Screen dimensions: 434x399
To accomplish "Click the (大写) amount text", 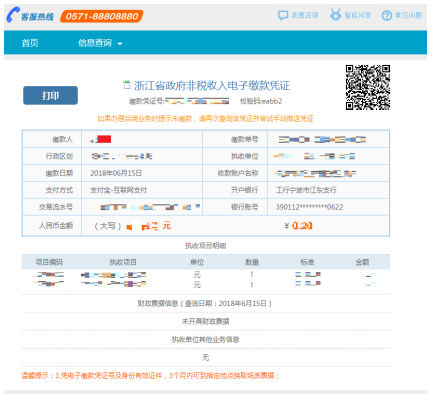I will tap(132, 226).
